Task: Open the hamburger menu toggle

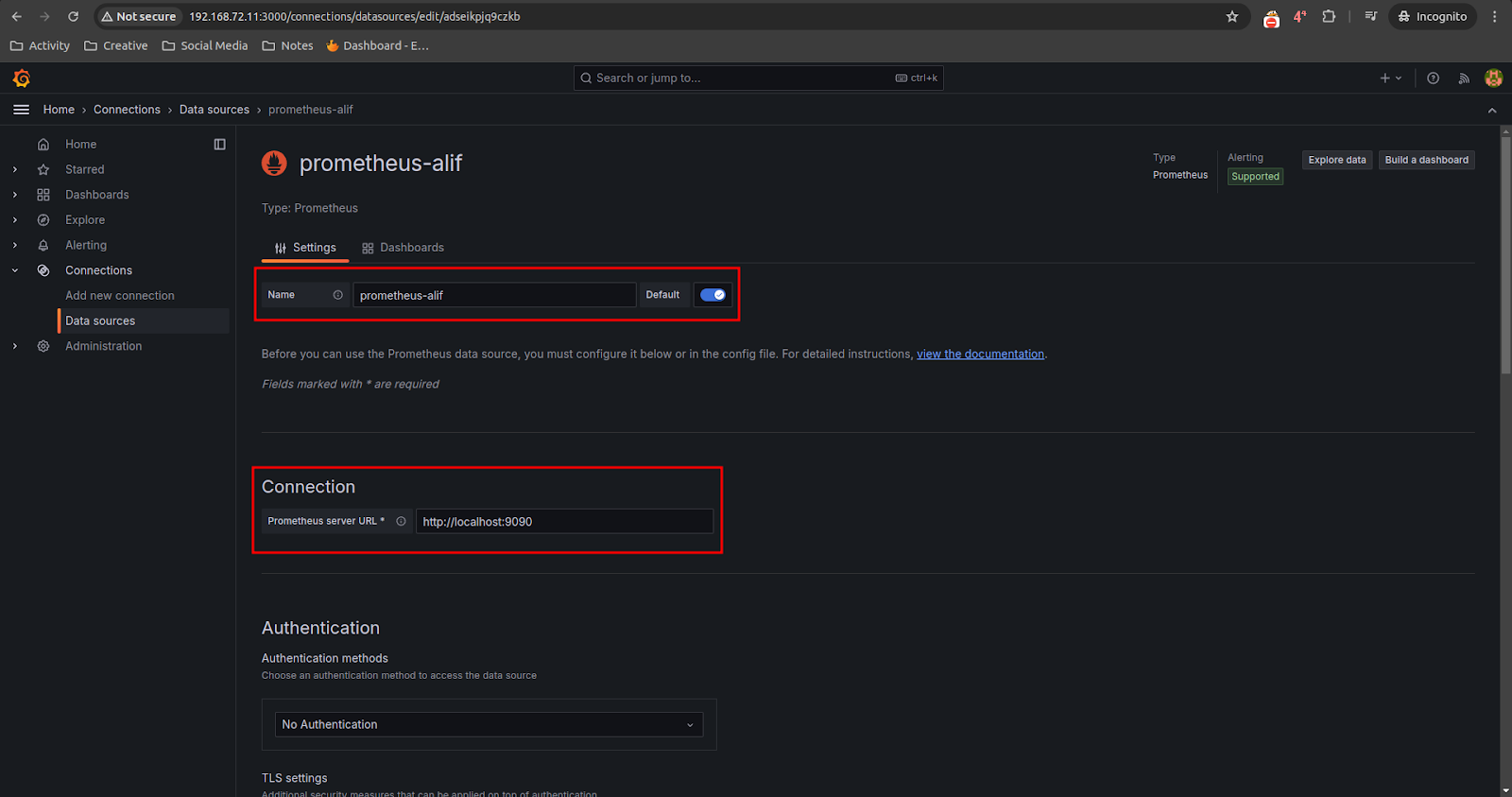Action: point(21,110)
